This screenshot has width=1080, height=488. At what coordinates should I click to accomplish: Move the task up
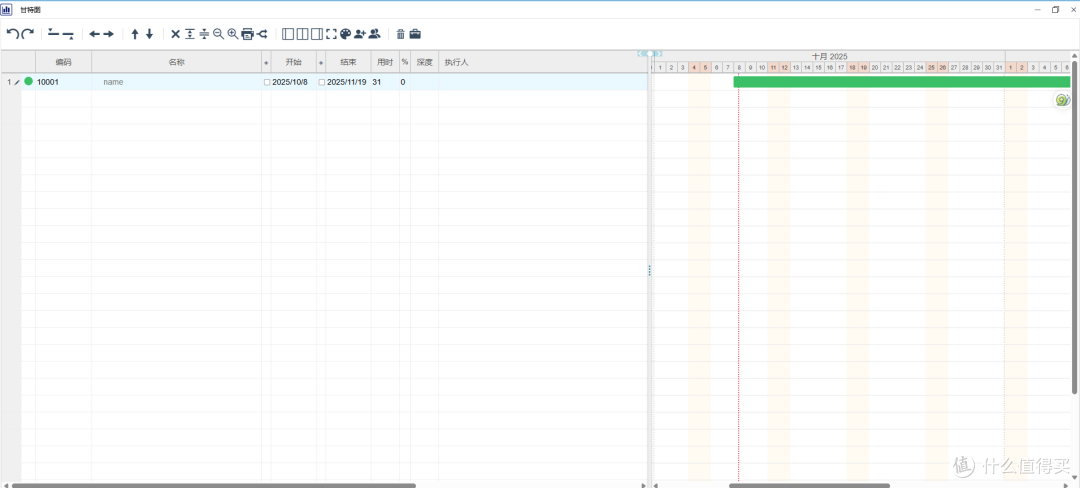pos(135,34)
